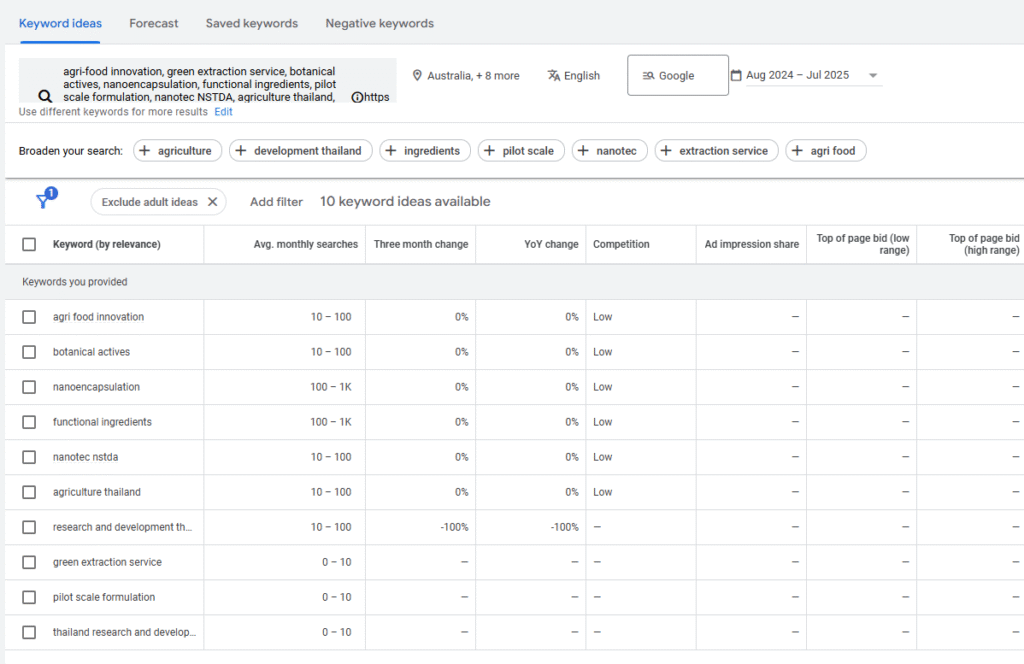Click the Edit link for keywords
The image size is (1024, 664).
[x=223, y=112]
